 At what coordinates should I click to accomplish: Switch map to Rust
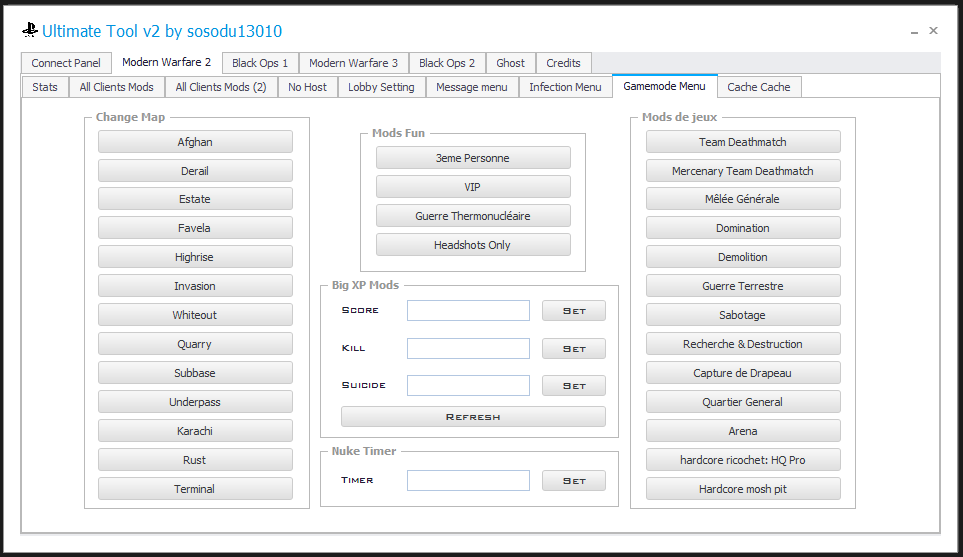coord(195,459)
